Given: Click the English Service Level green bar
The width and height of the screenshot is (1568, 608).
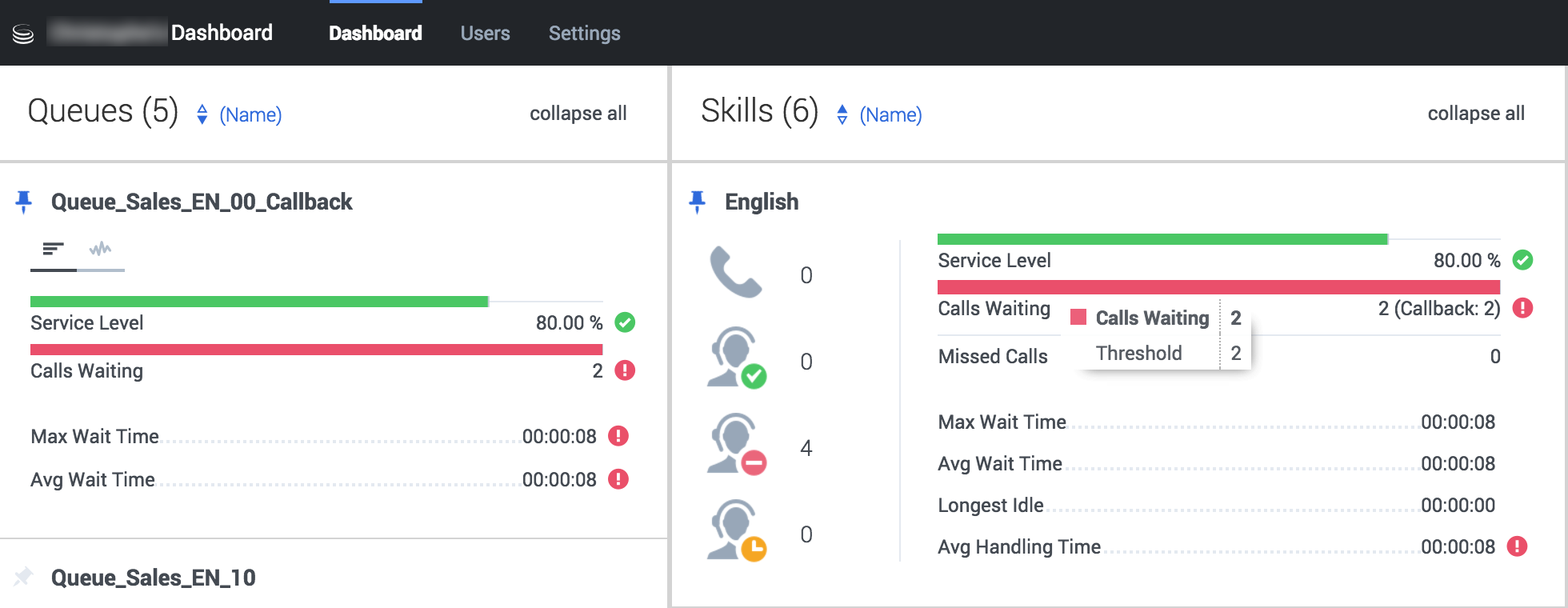Looking at the screenshot, I should coord(1162,239).
